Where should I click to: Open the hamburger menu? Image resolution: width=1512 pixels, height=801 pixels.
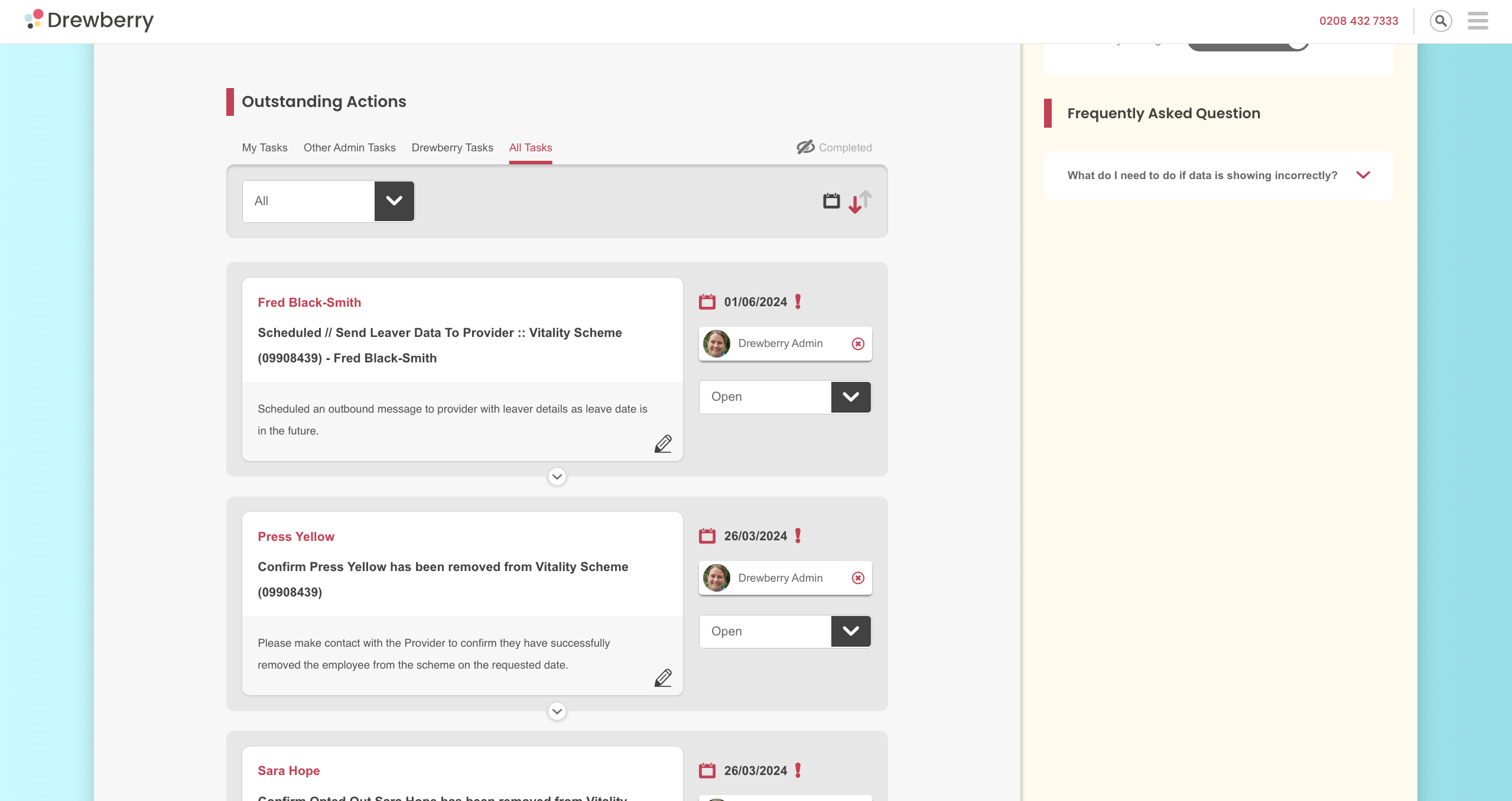1478,21
